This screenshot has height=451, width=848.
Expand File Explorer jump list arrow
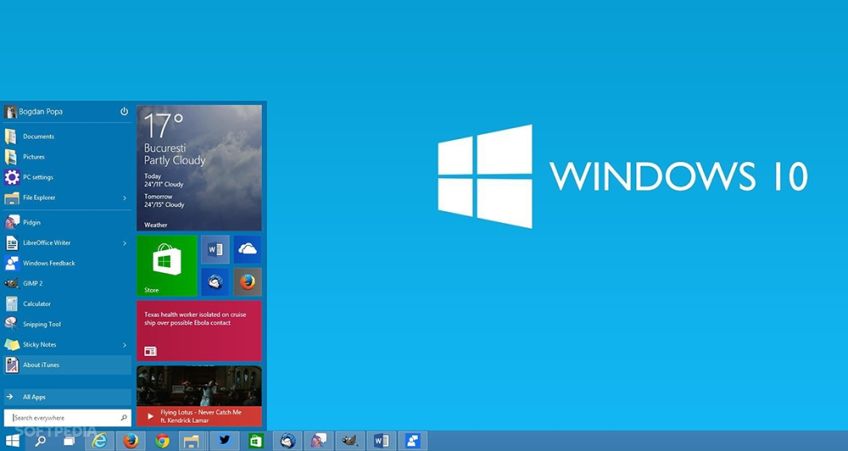click(x=124, y=198)
